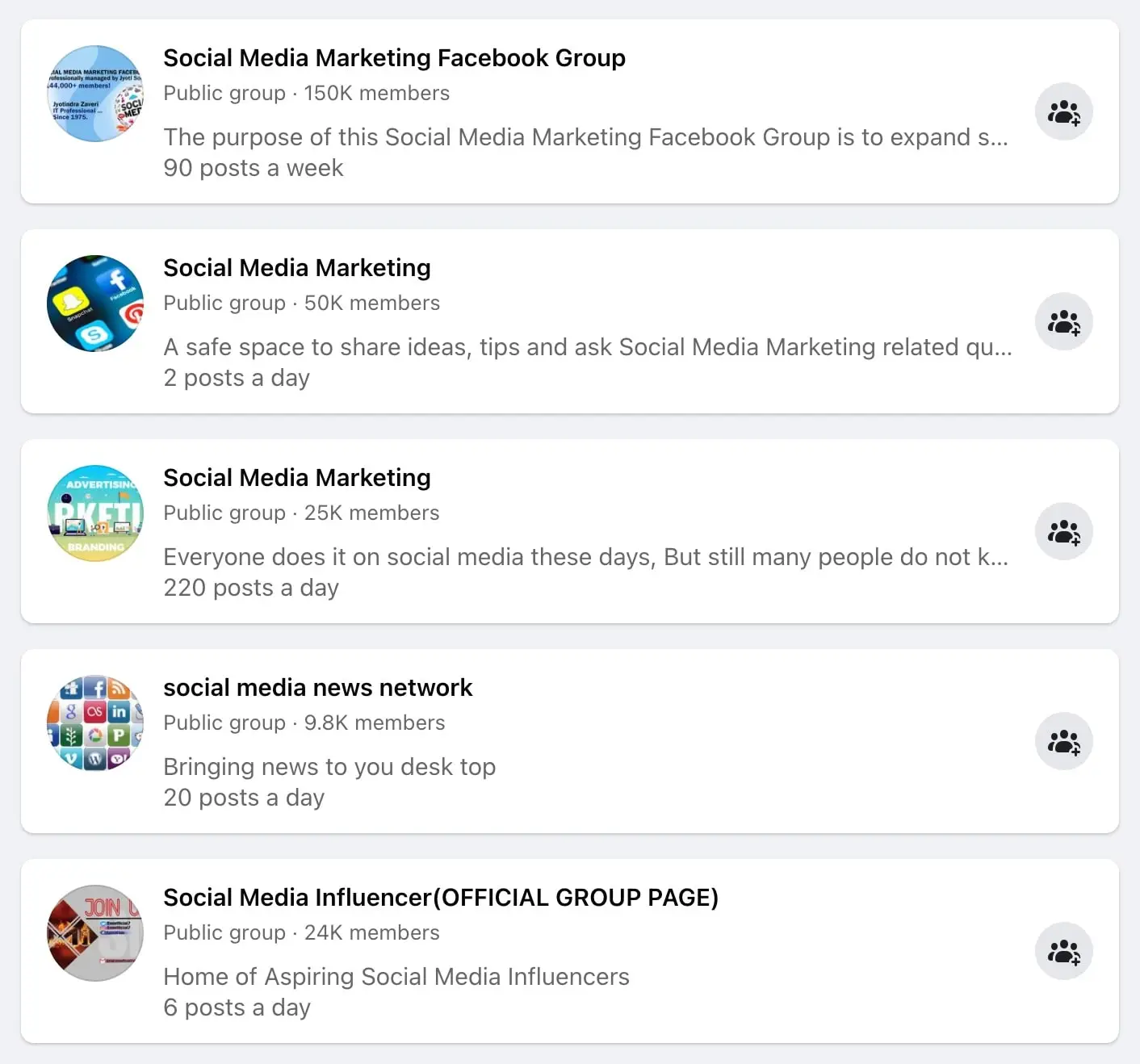
Task: Join the 25K members Social Media Marketing group
Action: point(1063,531)
